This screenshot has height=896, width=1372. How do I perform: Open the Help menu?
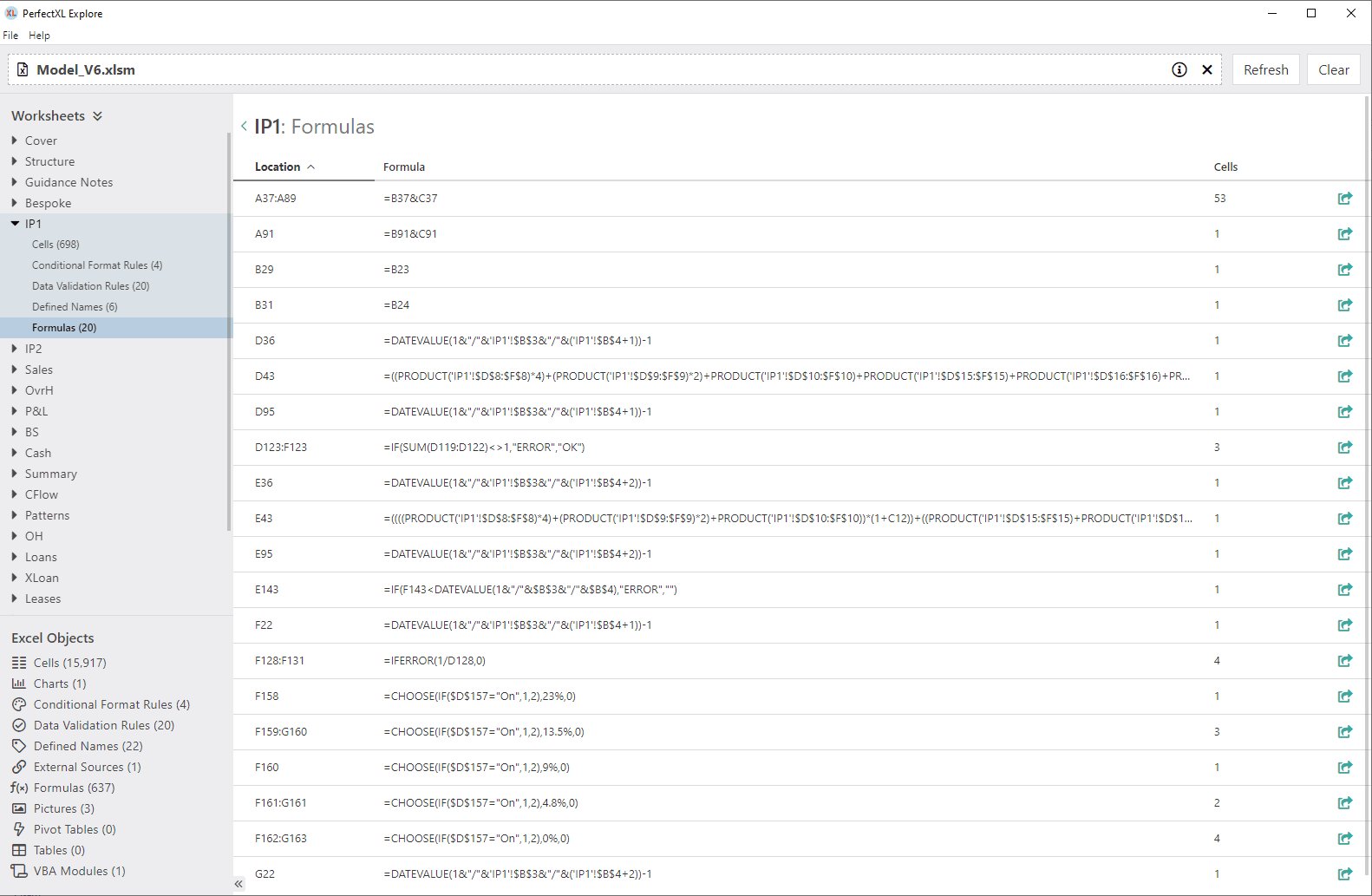pos(39,36)
